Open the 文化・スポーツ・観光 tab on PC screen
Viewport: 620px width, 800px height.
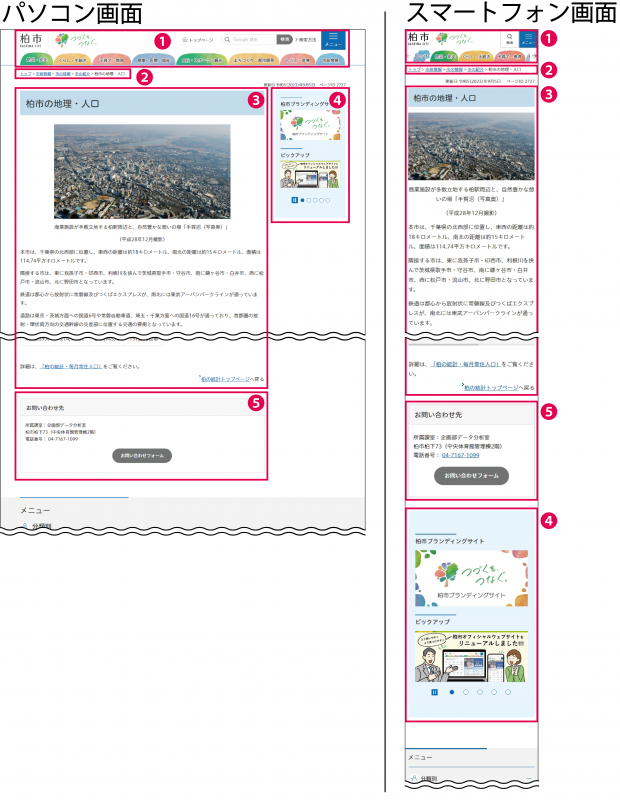[x=202, y=60]
